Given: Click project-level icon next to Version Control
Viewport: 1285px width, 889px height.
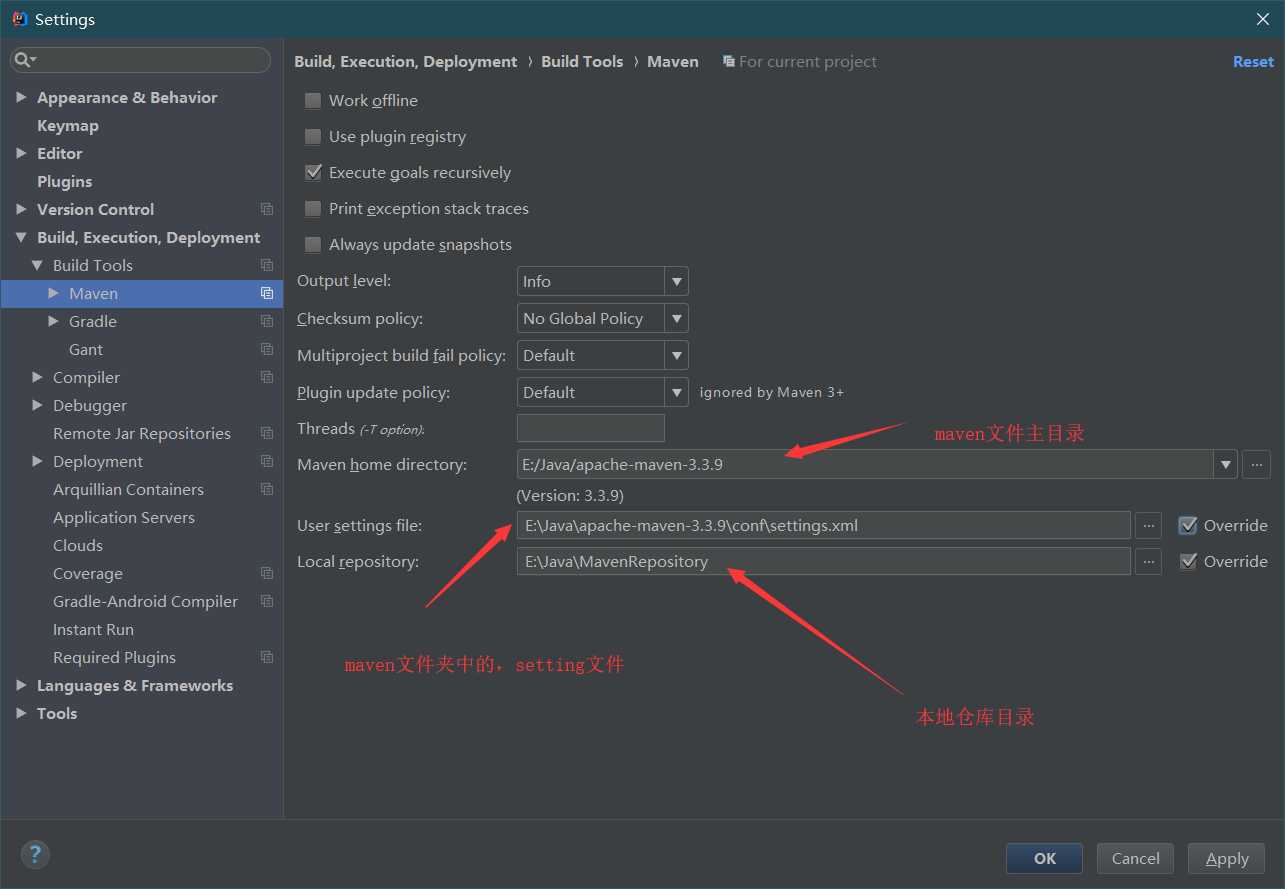Looking at the screenshot, I should [267, 209].
